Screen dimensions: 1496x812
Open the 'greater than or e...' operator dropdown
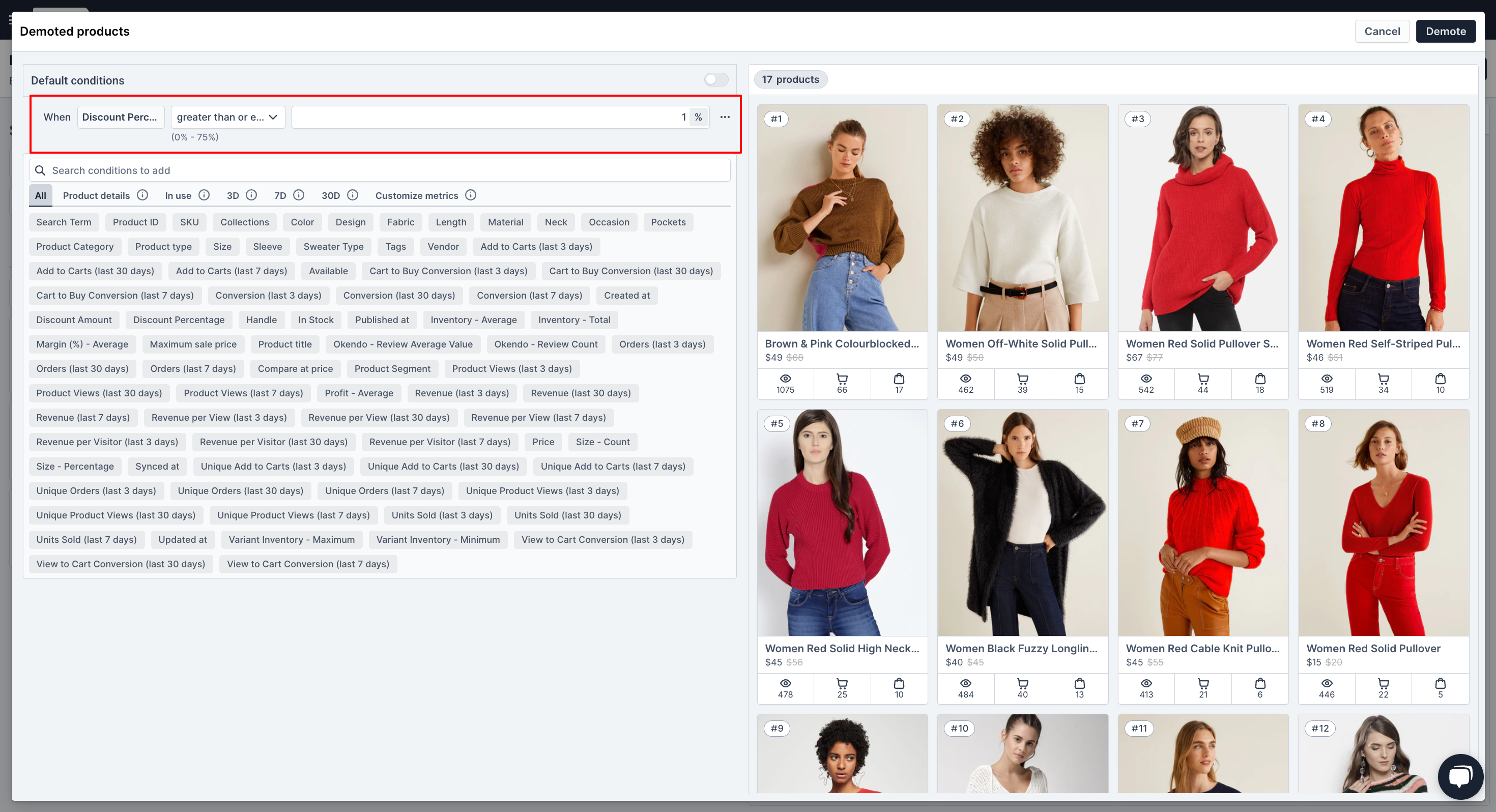tap(227, 117)
